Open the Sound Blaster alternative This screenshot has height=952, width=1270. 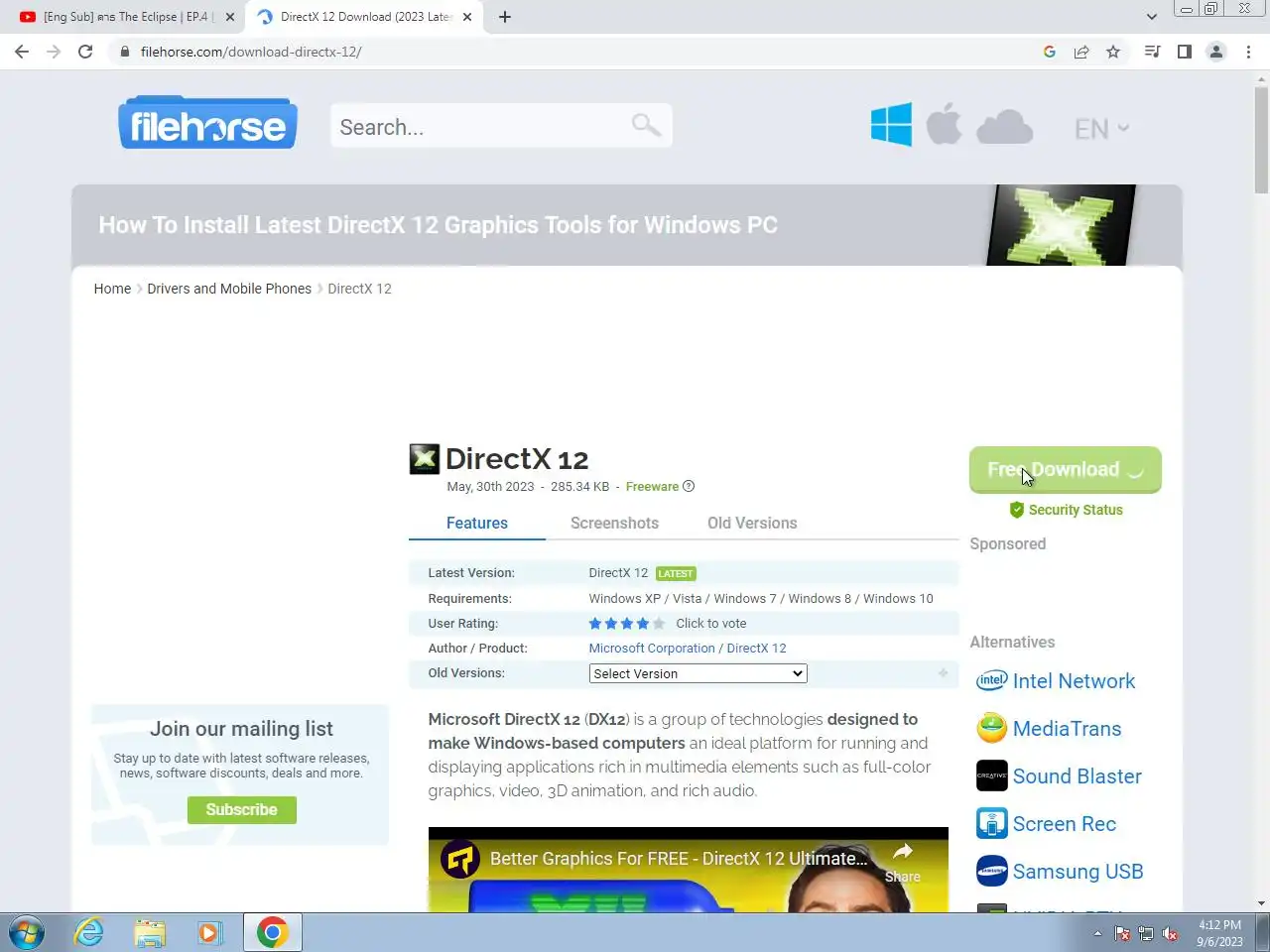[x=1077, y=776]
